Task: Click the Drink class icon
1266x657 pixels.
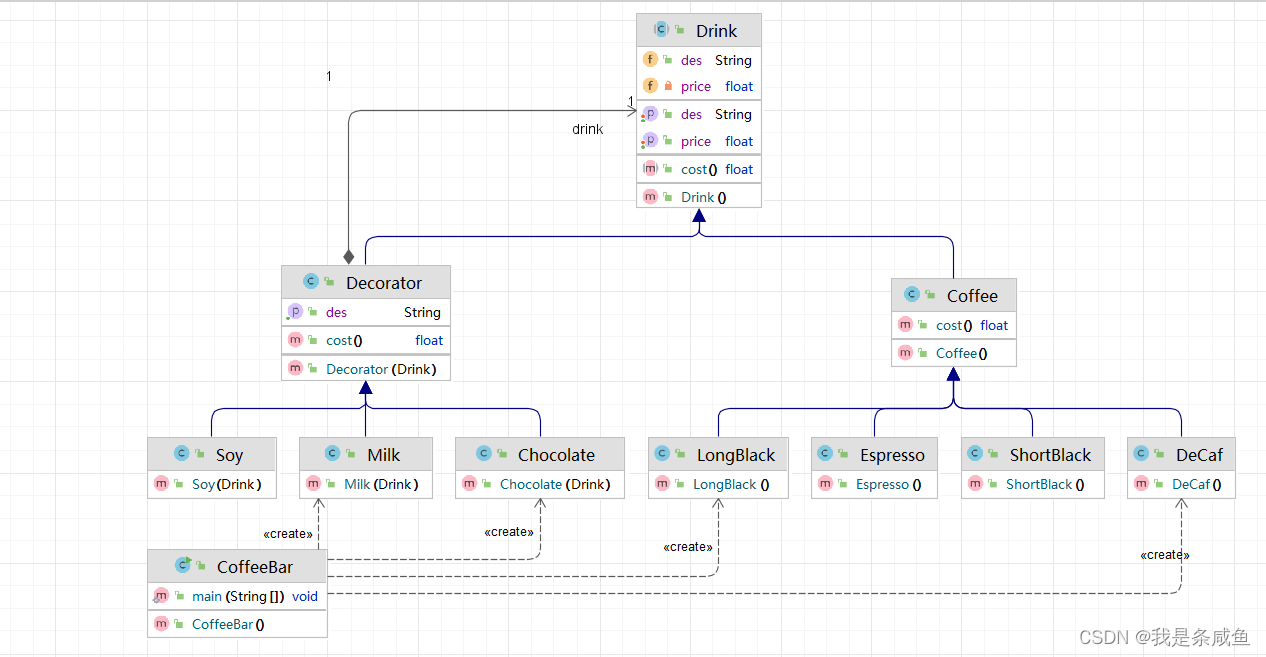Action: tap(661, 30)
